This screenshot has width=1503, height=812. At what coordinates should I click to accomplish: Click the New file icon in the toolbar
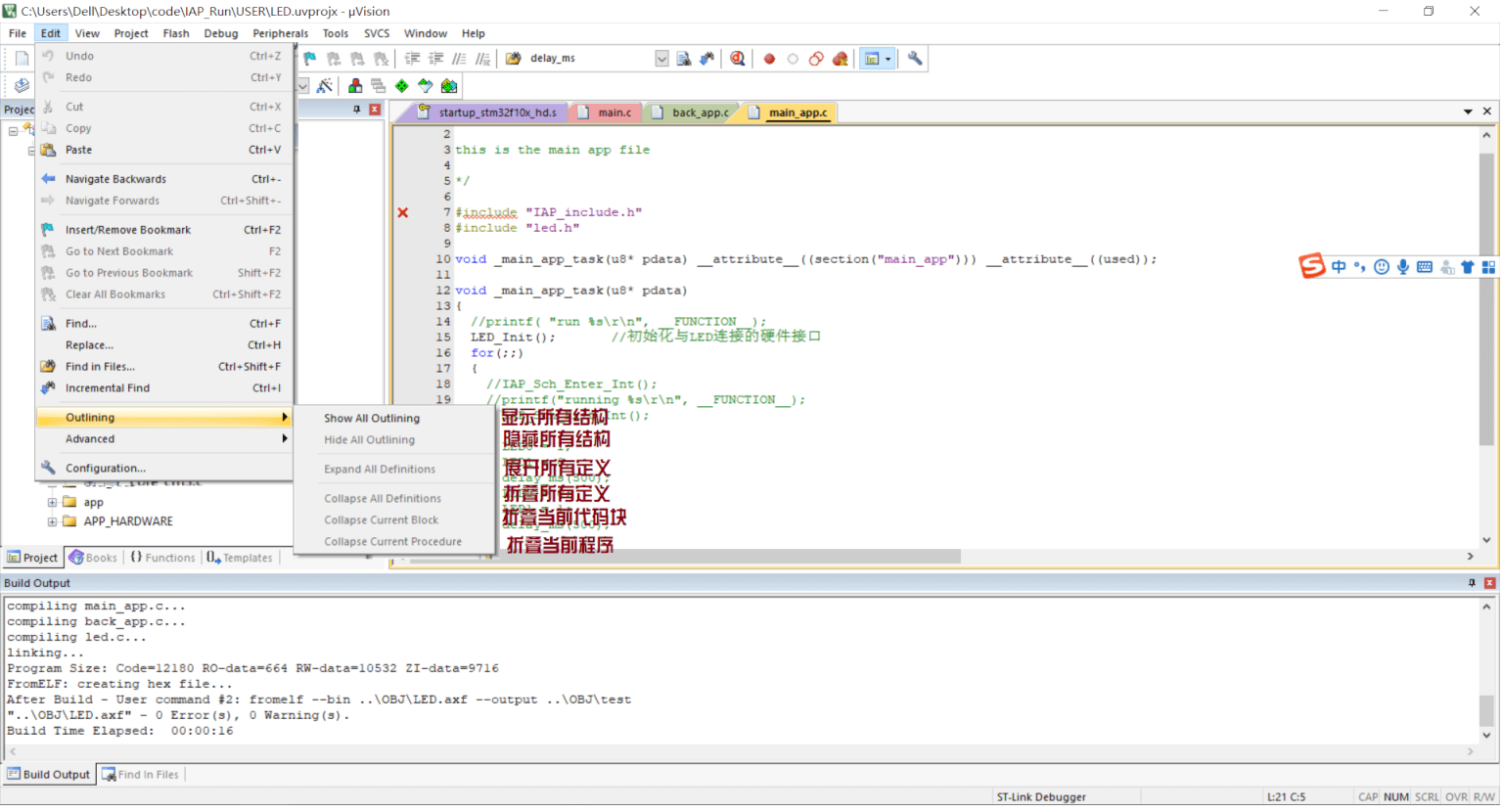coord(22,59)
